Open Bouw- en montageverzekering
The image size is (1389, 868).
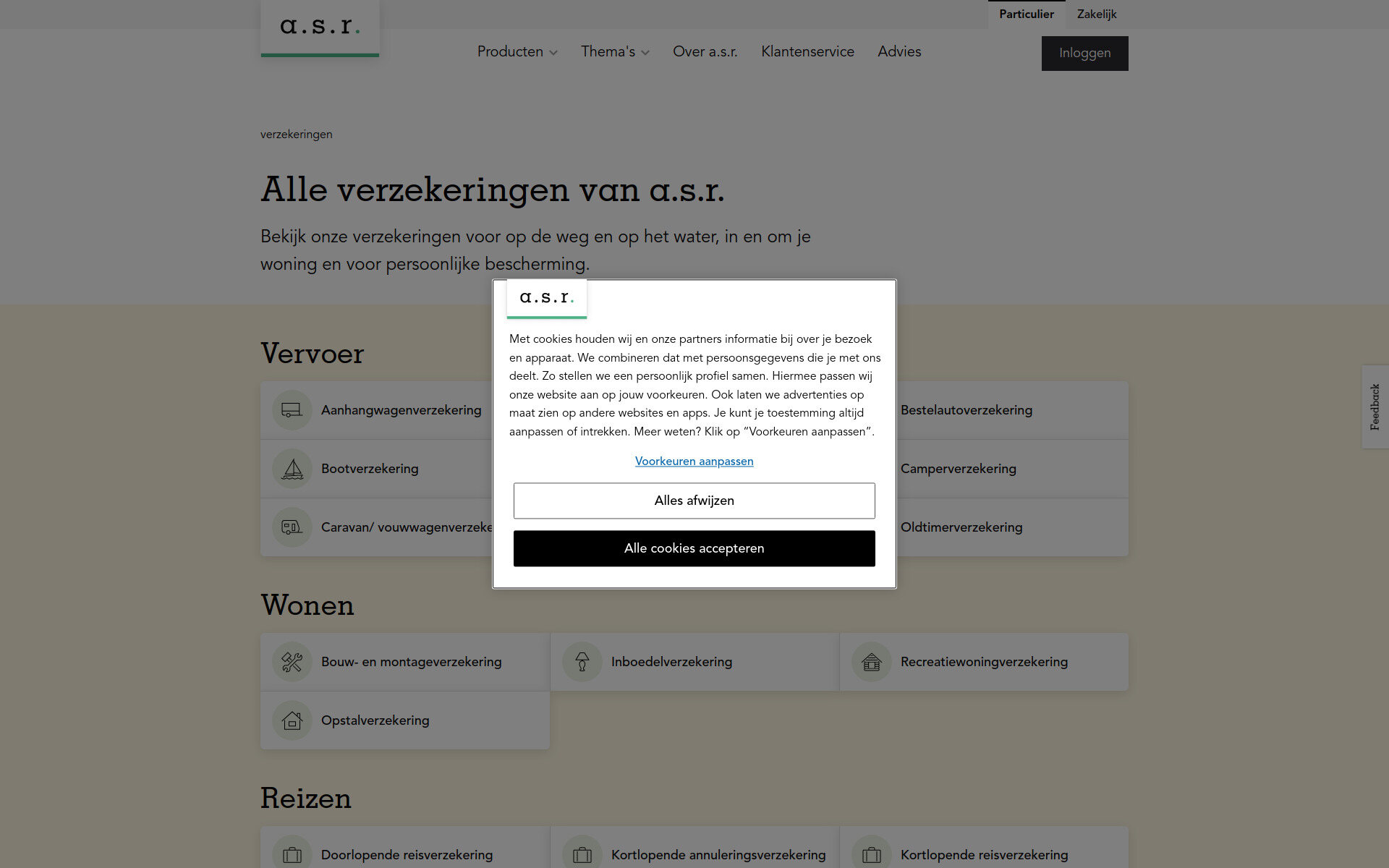(x=405, y=662)
